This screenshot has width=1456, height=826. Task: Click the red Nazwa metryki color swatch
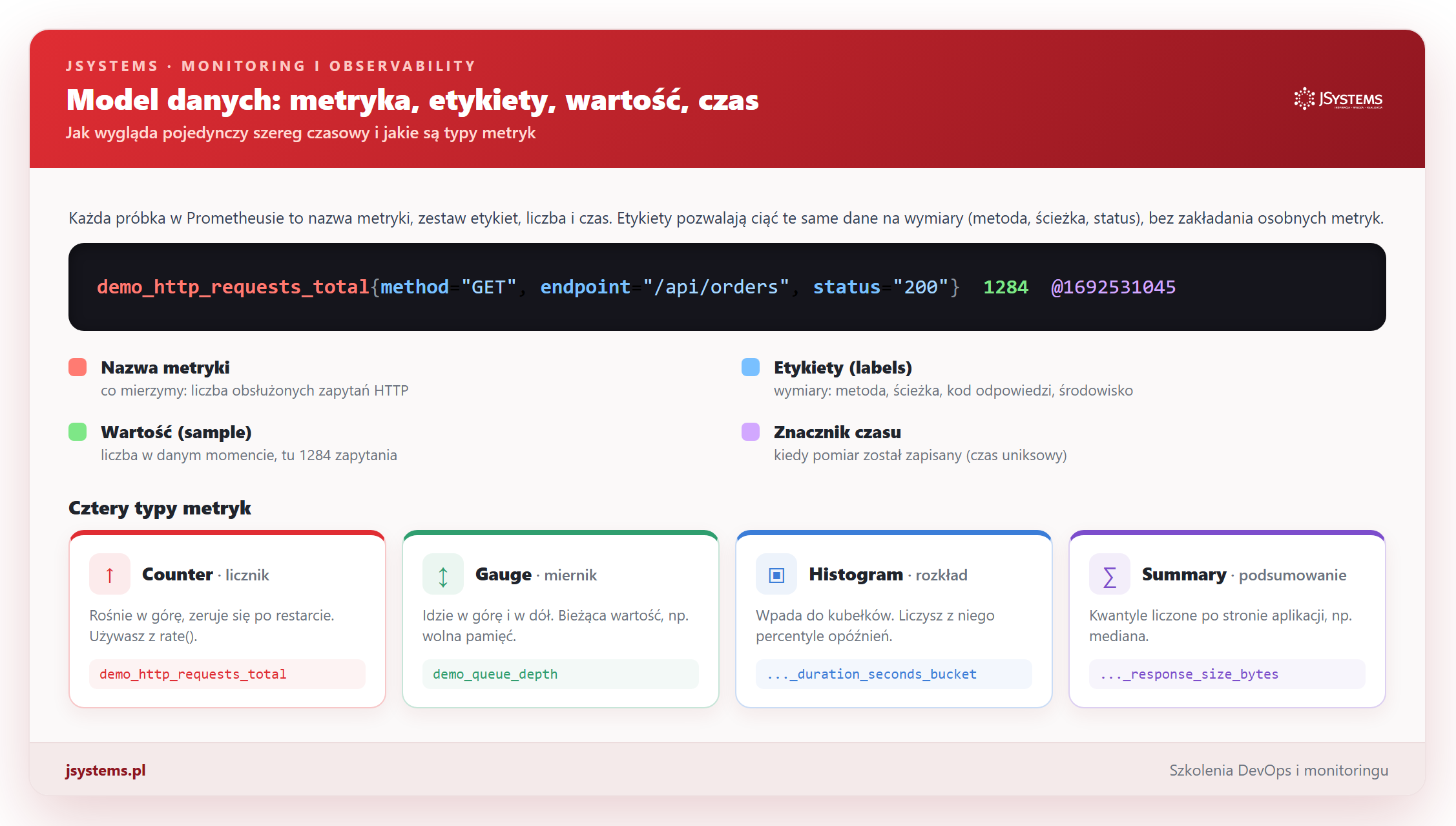pos(78,367)
